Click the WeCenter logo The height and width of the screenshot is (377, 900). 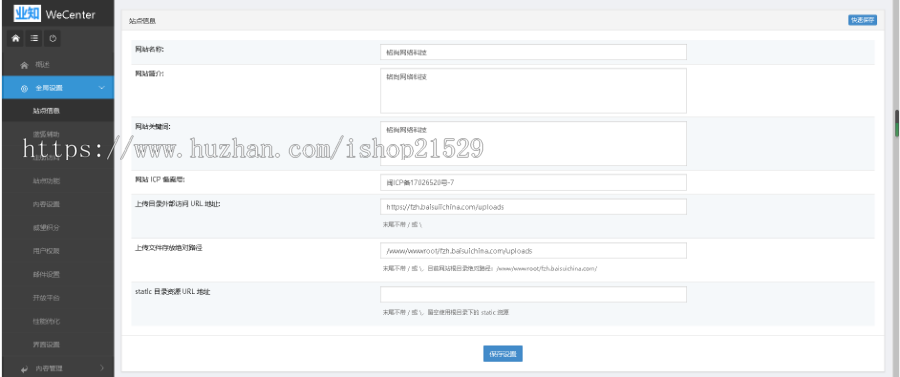click(x=54, y=13)
